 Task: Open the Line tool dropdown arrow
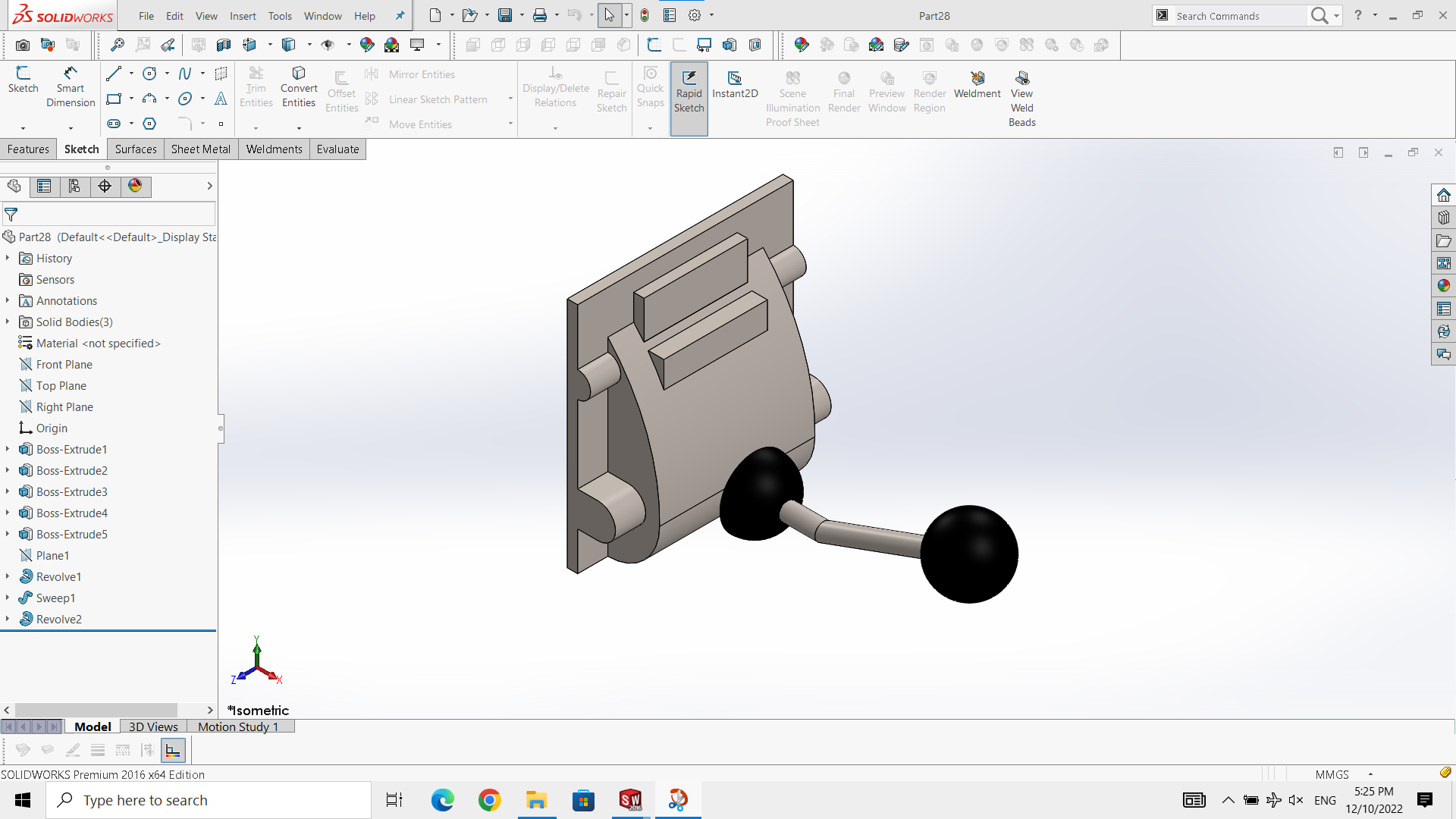[131, 74]
